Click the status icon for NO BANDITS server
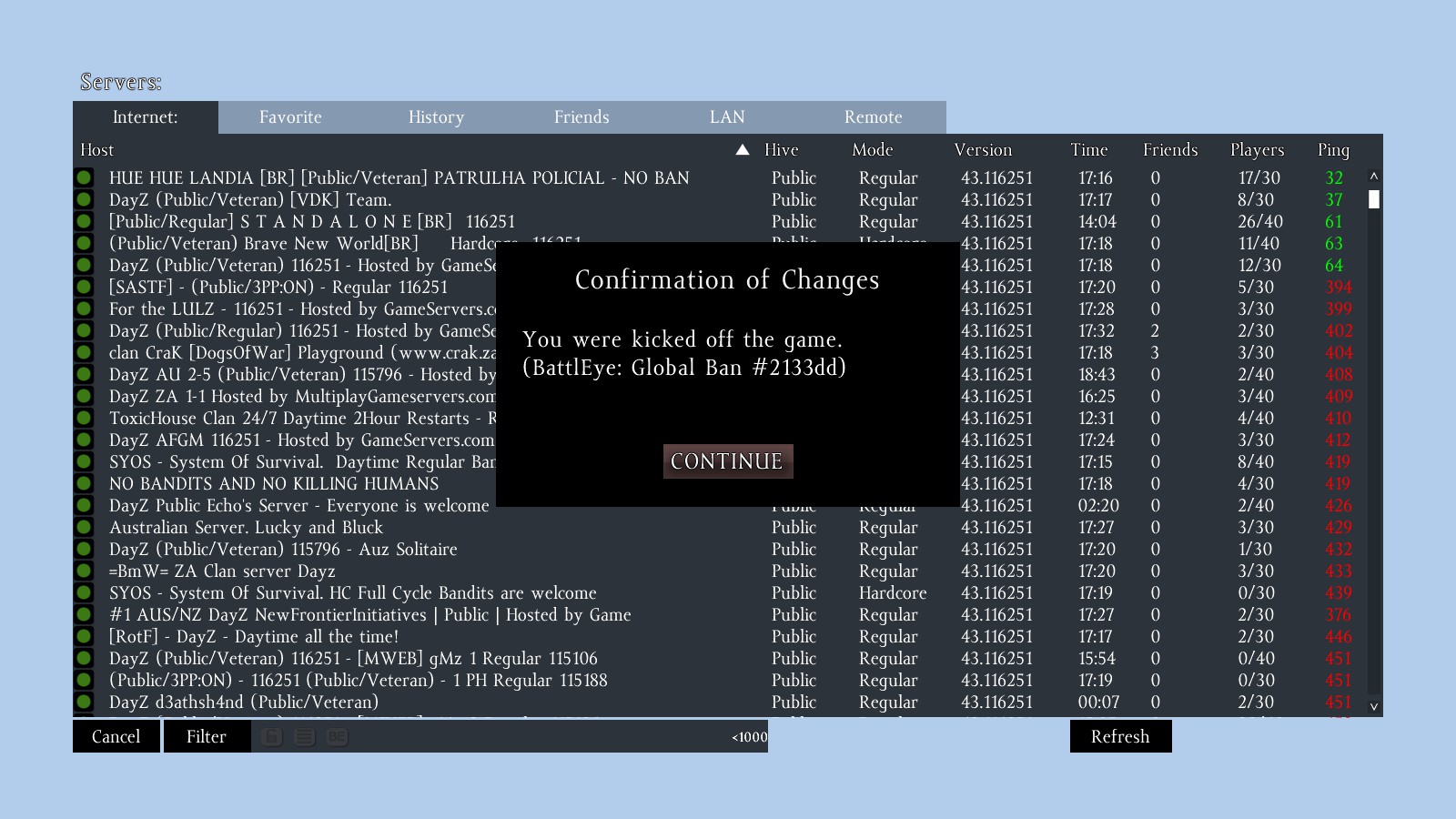This screenshot has height=819, width=1456. [x=84, y=483]
